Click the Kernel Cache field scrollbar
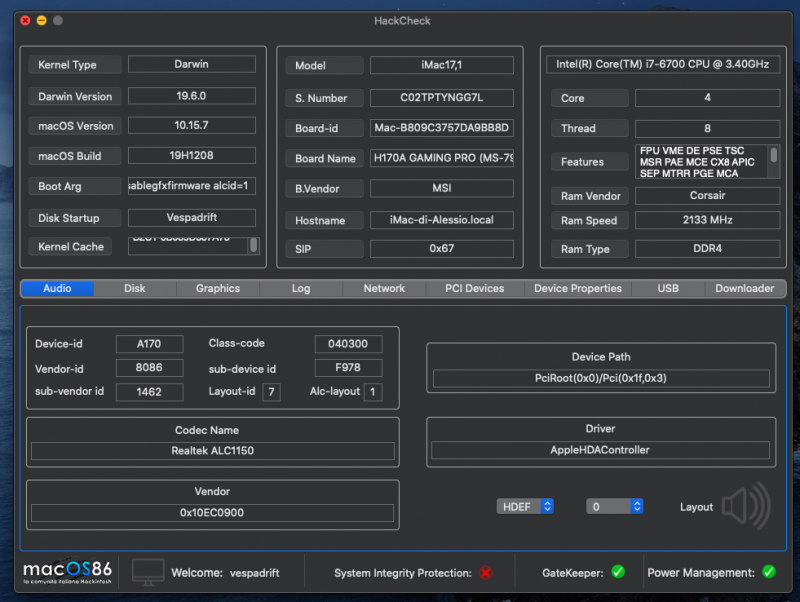800x602 pixels. point(253,245)
